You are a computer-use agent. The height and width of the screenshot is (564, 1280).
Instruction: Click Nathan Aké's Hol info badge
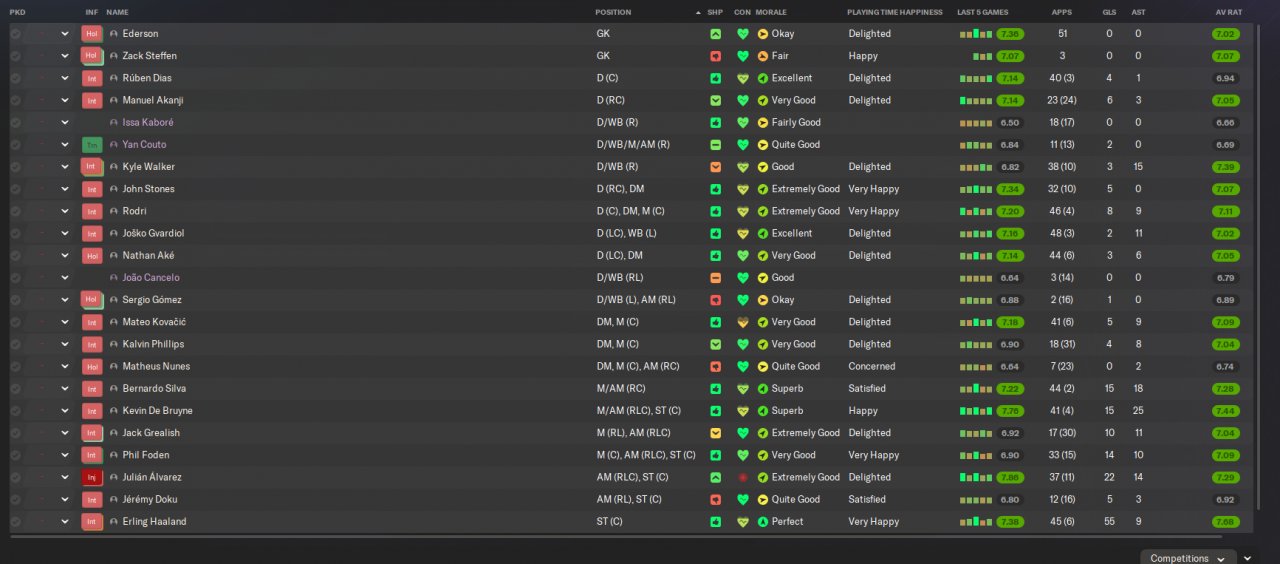(92, 255)
